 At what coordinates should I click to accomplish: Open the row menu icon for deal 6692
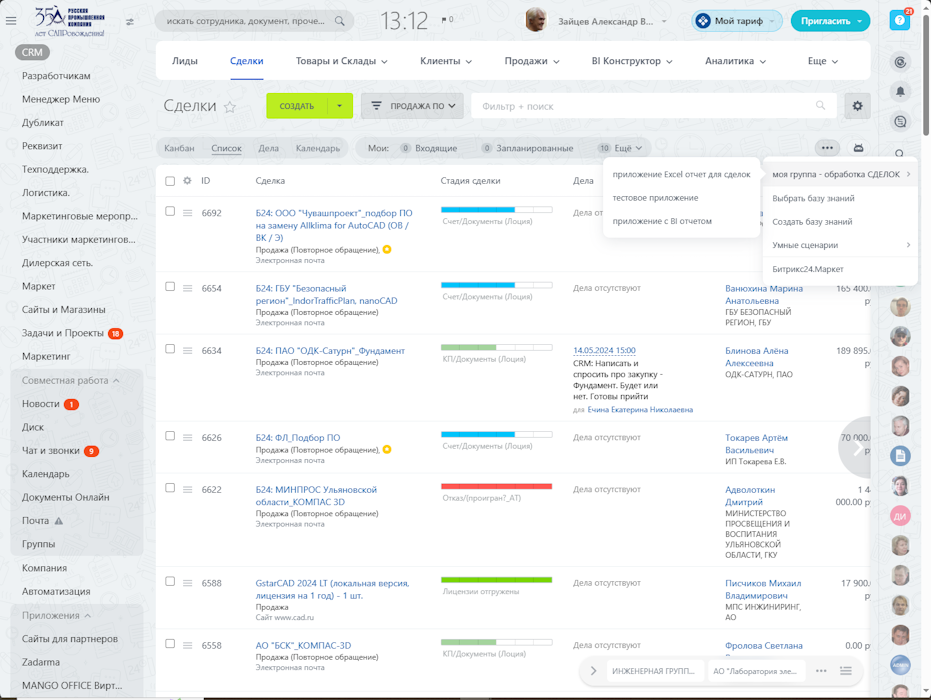pos(187,213)
